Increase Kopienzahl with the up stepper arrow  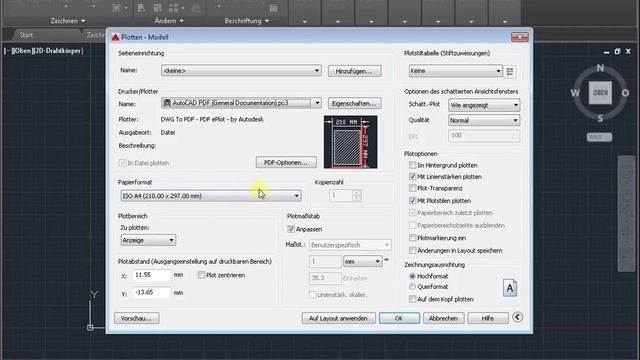pos(356,193)
